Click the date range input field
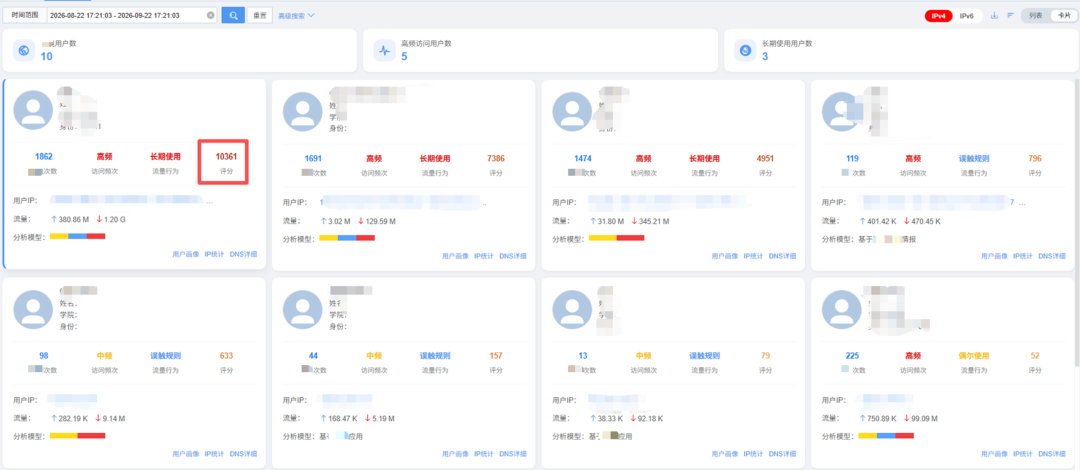The image size is (1080, 470). pyautogui.click(x=131, y=14)
